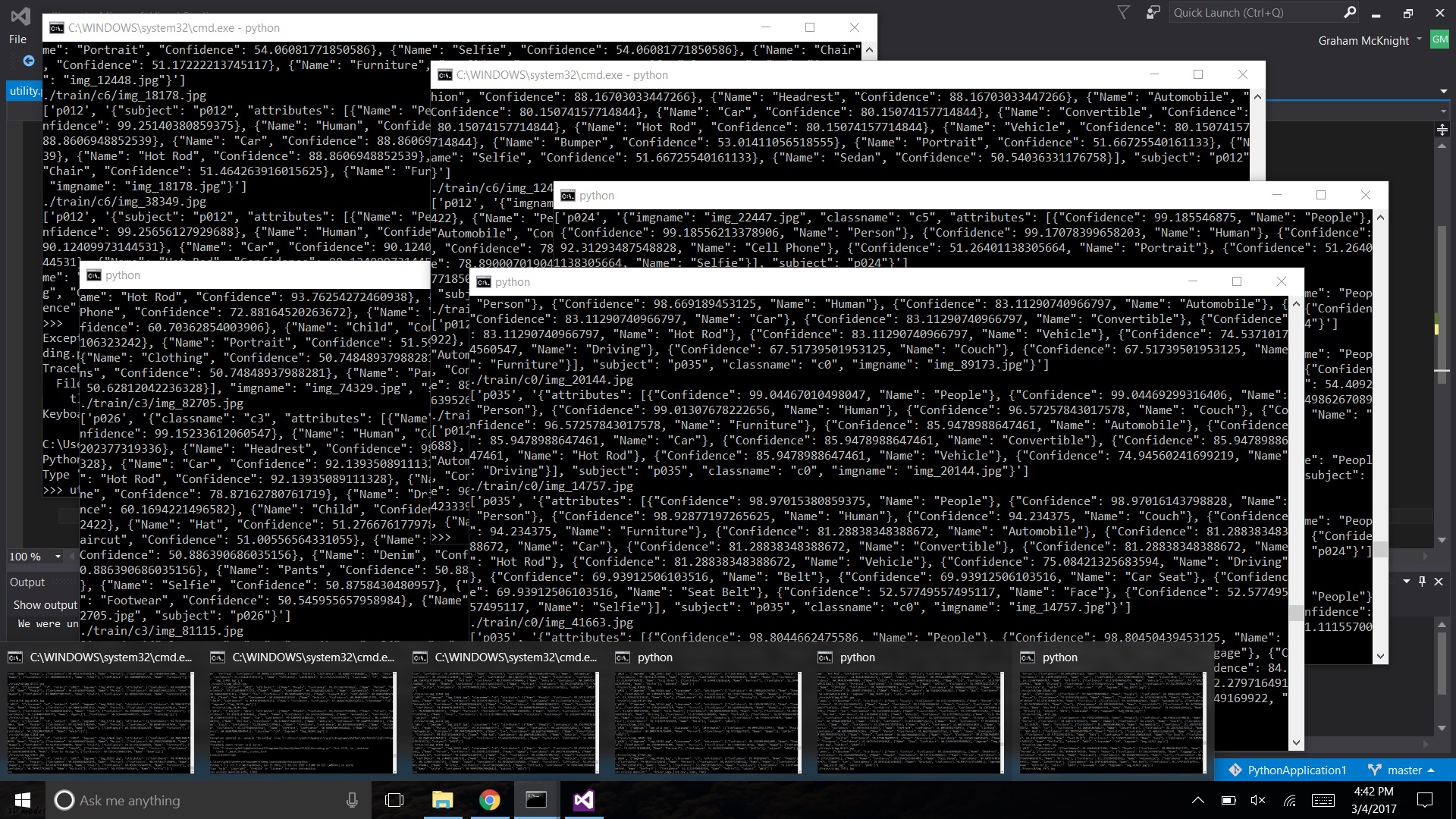Viewport: 1456px width, 819px height.
Task: Click the Git branch icon beside master
Action: click(x=1374, y=770)
